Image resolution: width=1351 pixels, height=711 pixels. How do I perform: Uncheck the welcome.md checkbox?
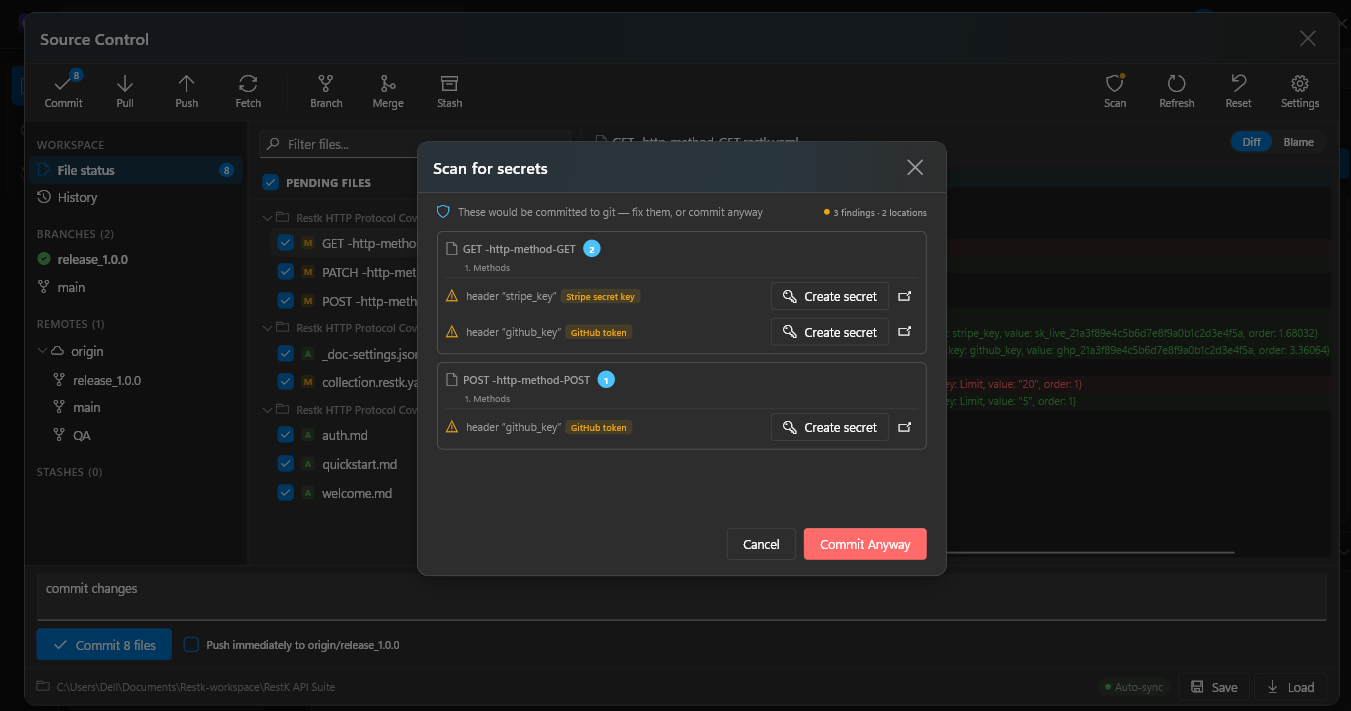[285, 493]
